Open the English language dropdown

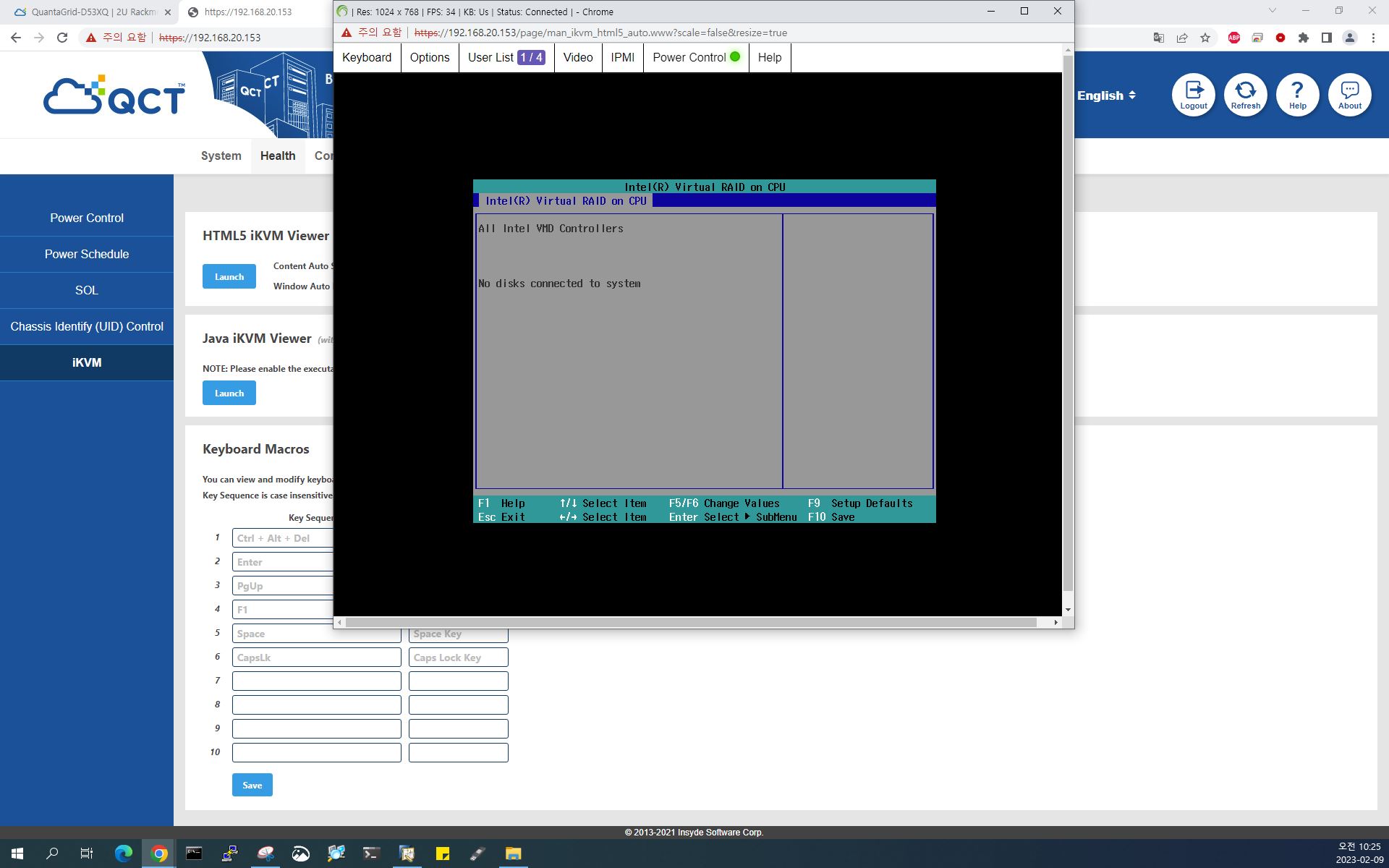point(1106,95)
